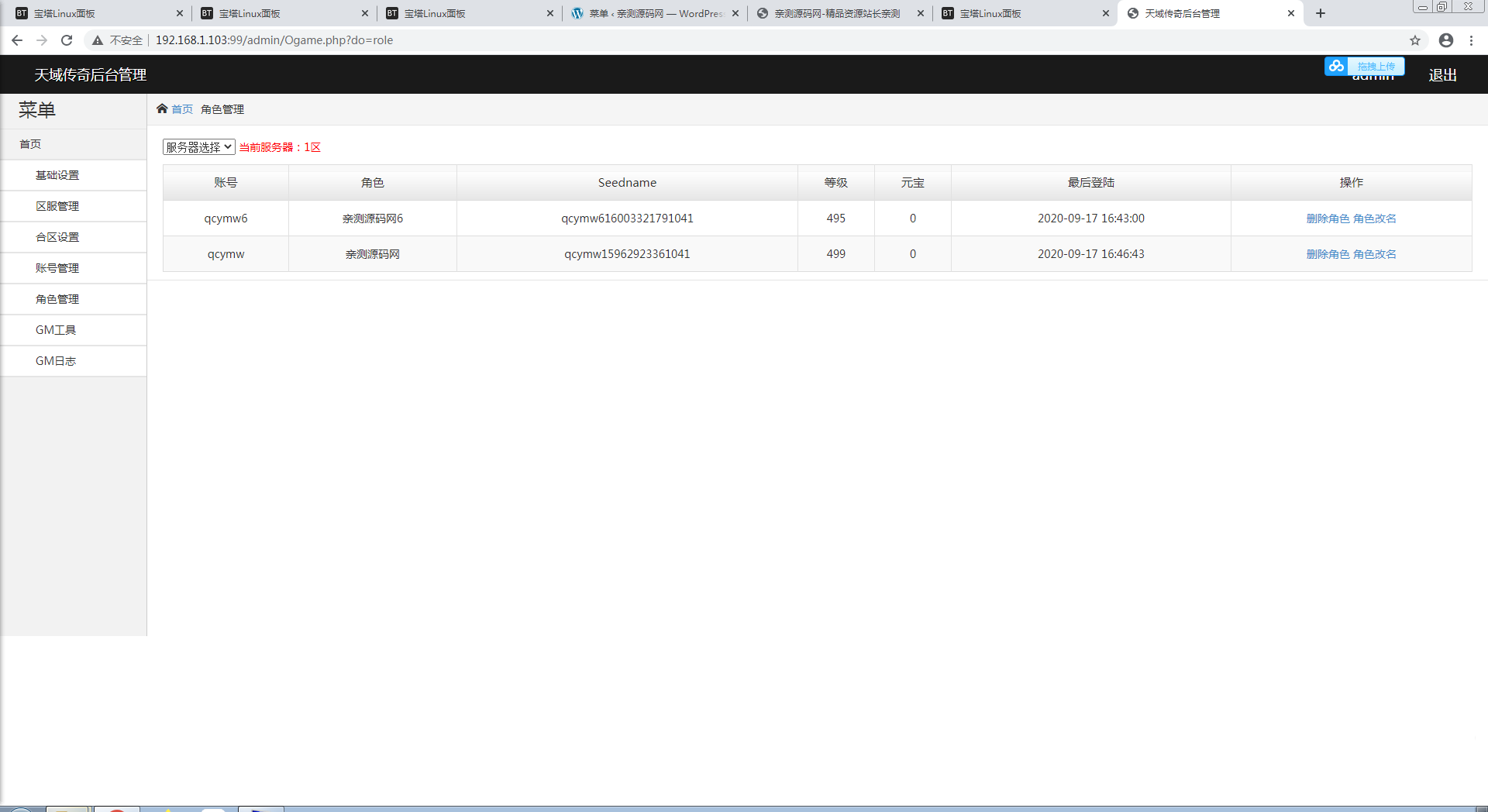Open 角色管理 in the sidebar menu
Viewport: 1488px width, 812px height.
pyautogui.click(x=57, y=299)
